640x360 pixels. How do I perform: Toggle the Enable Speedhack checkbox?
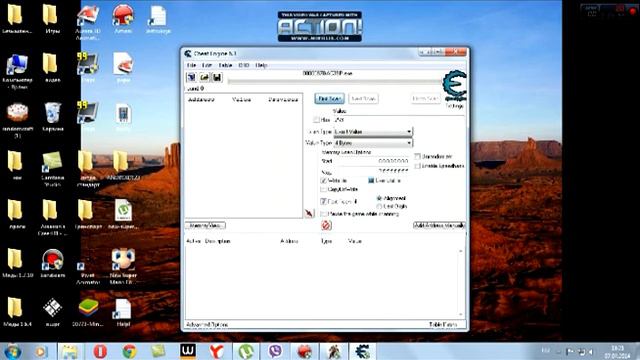tap(418, 166)
